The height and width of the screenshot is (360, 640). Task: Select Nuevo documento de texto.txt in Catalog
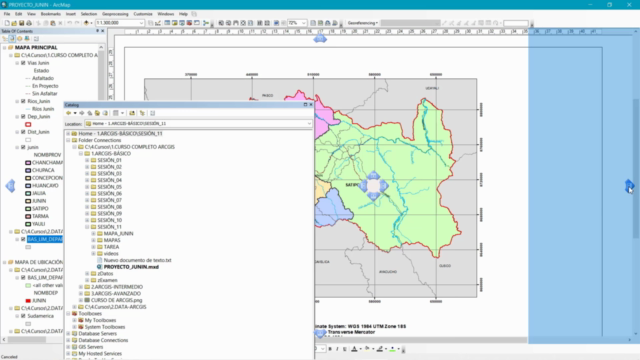pyautogui.click(x=138, y=260)
